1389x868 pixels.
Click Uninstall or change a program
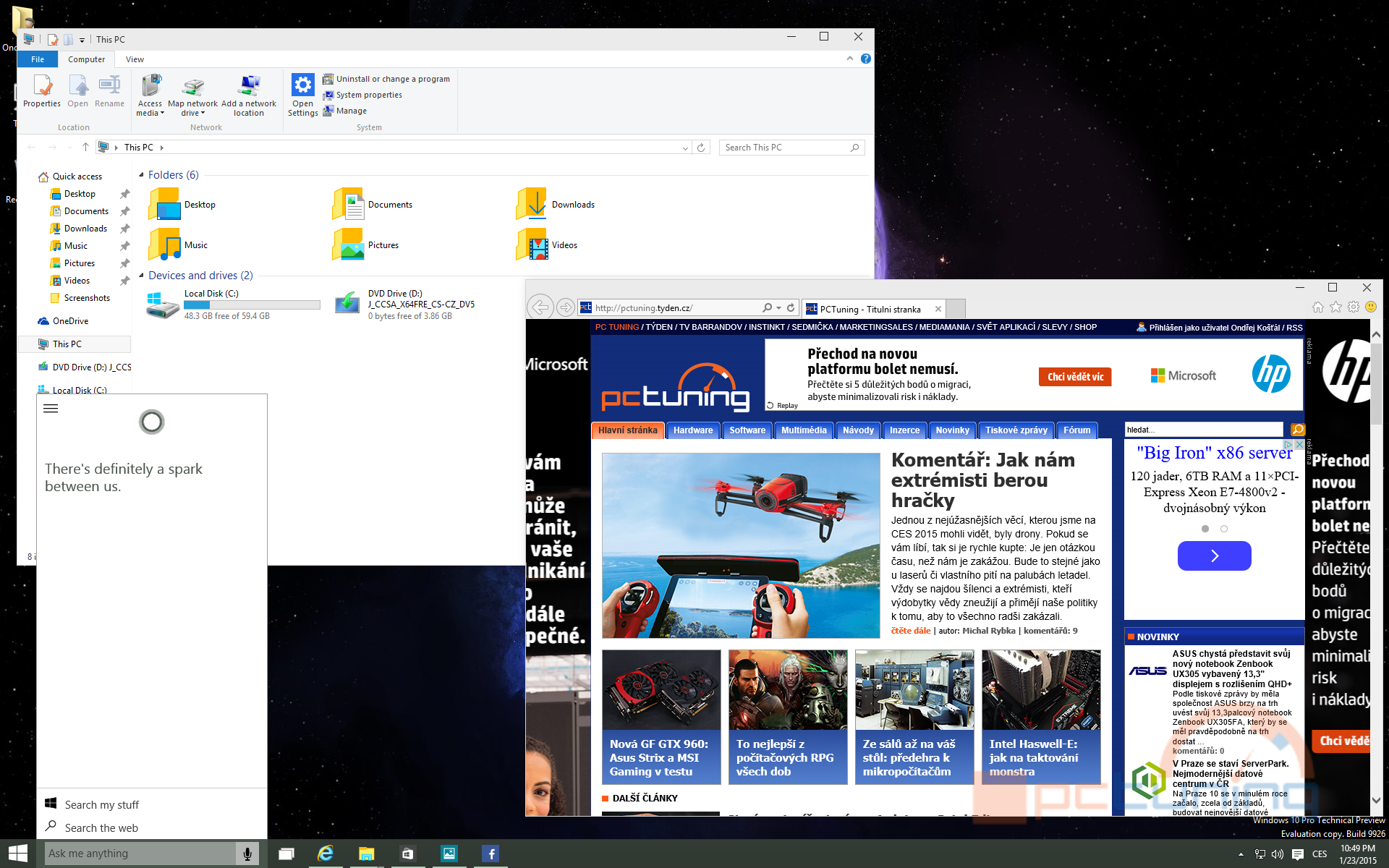pyautogui.click(x=386, y=79)
